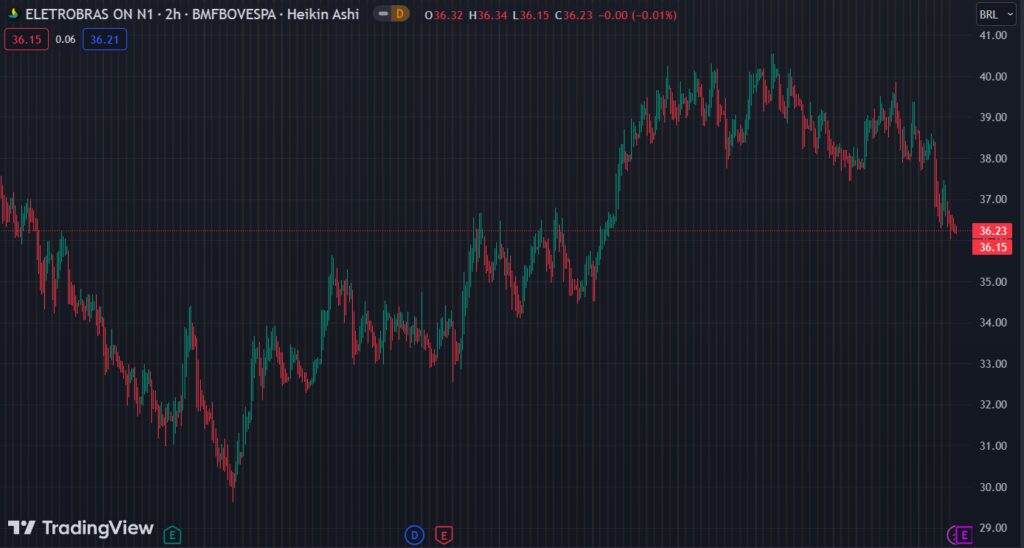The image size is (1024, 548).
Task: Click the blue dividend D marker
Action: [x=414, y=536]
